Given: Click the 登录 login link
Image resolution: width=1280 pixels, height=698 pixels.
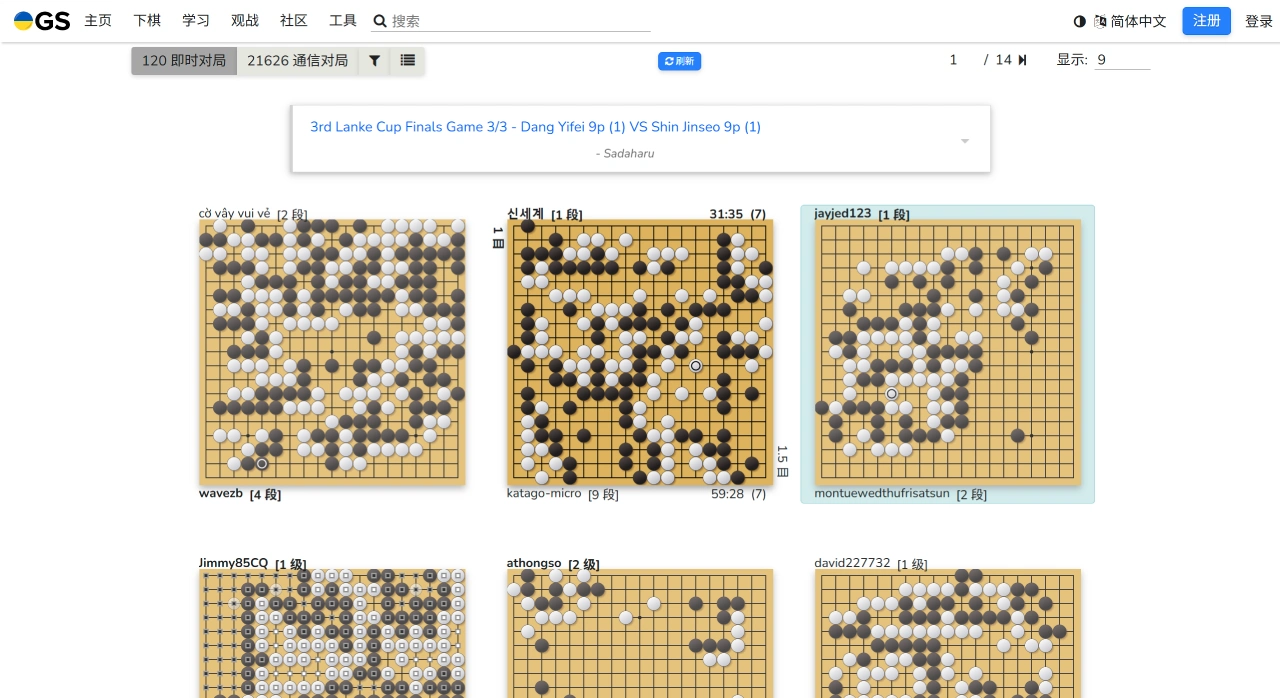Looking at the screenshot, I should point(1258,21).
